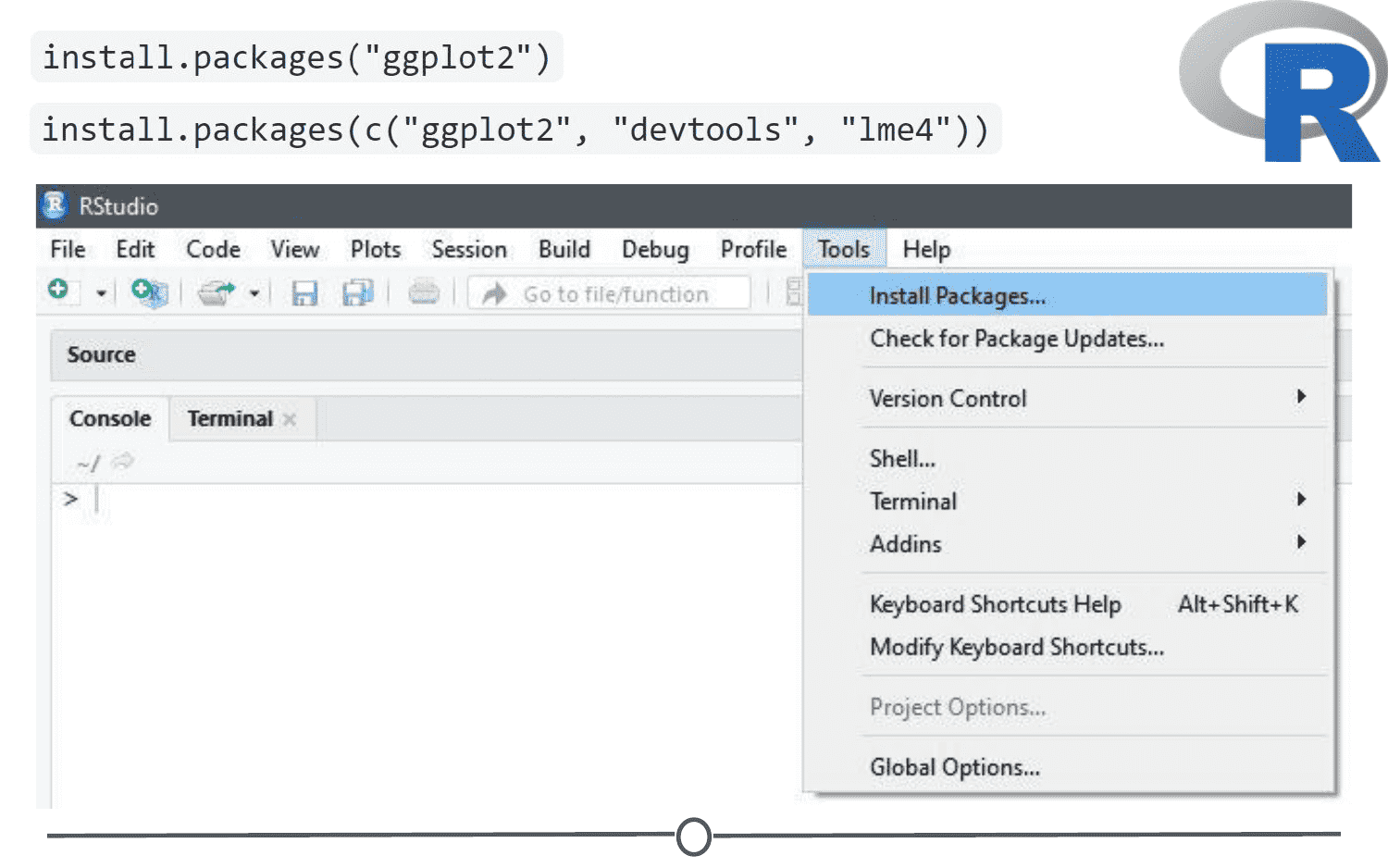Viewport: 1388px width, 868px height.
Task: Click the Create Project icon
Action: [x=149, y=292]
